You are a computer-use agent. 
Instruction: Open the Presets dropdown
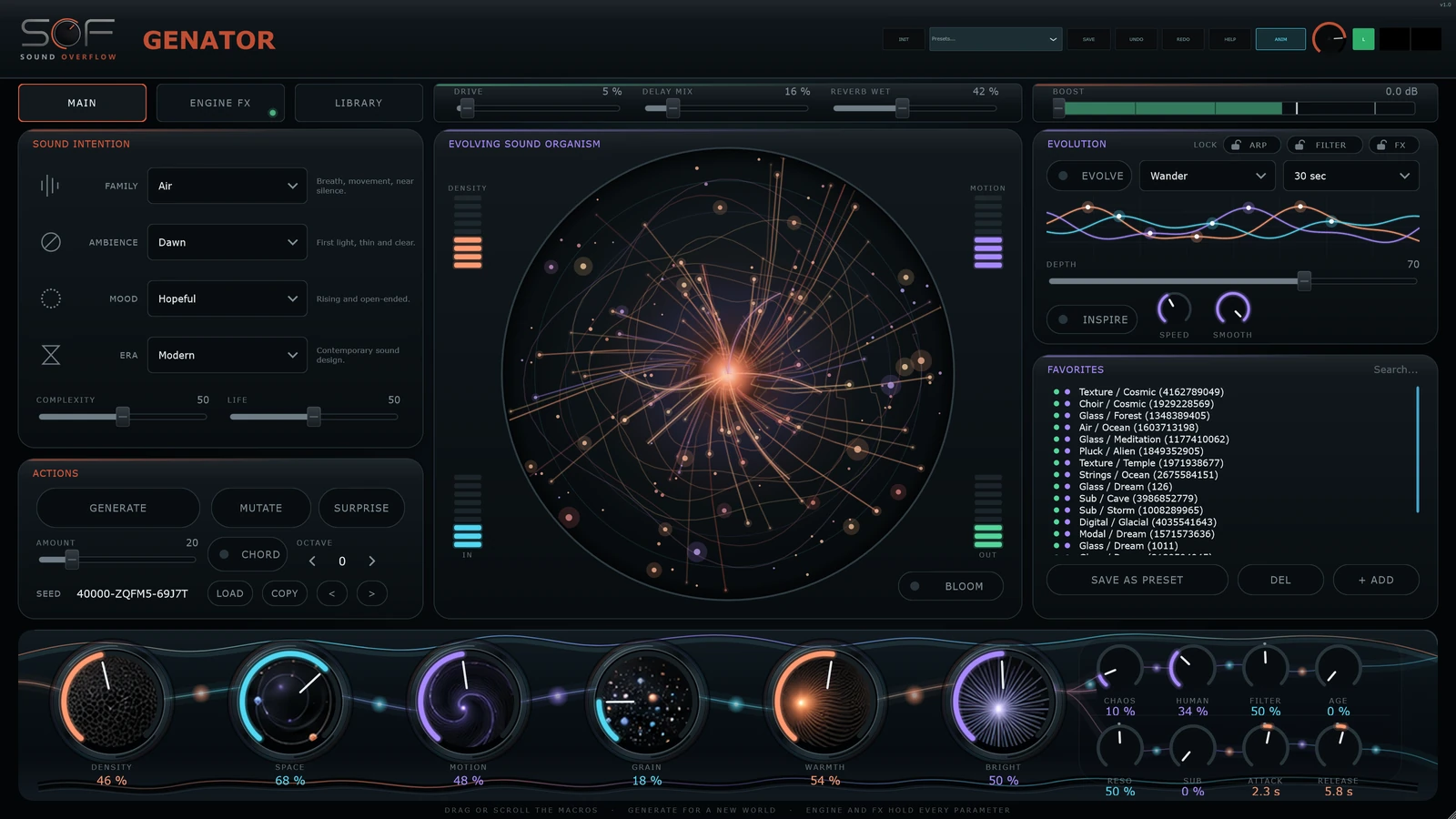click(x=996, y=39)
